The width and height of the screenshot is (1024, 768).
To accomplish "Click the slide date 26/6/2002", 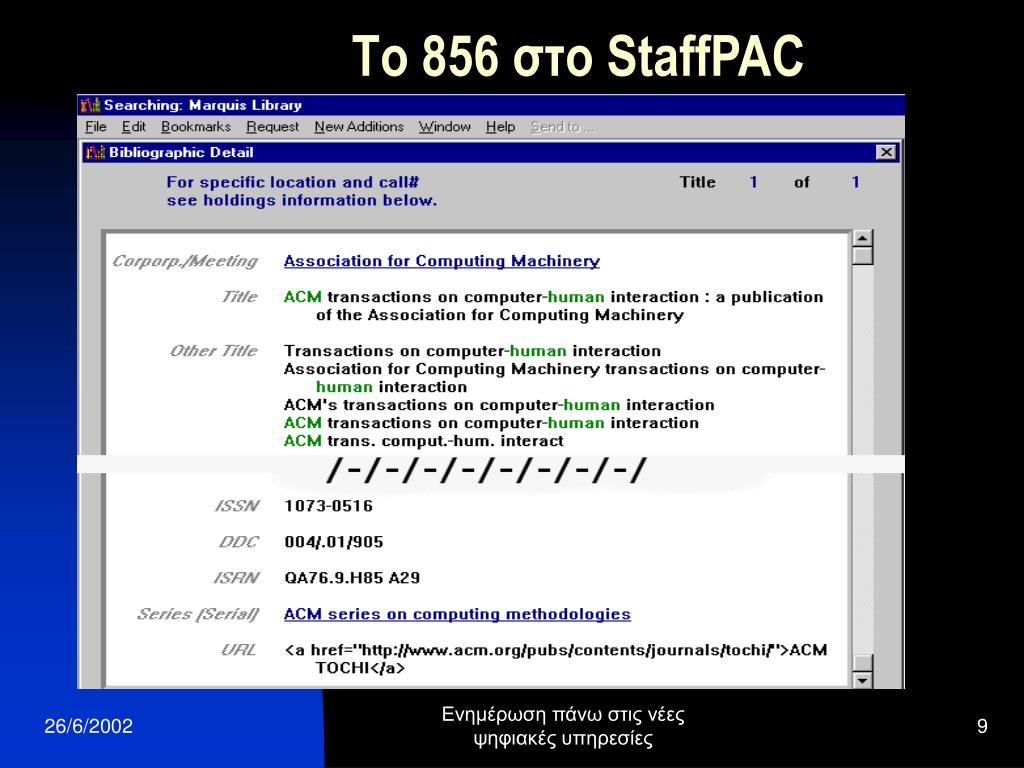I will (89, 726).
